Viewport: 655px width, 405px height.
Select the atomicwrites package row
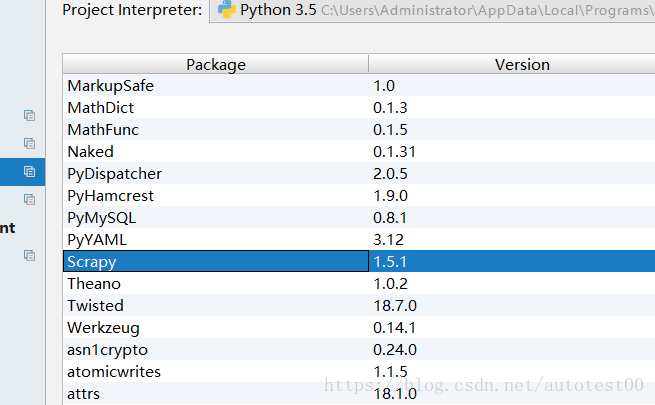click(x=359, y=372)
